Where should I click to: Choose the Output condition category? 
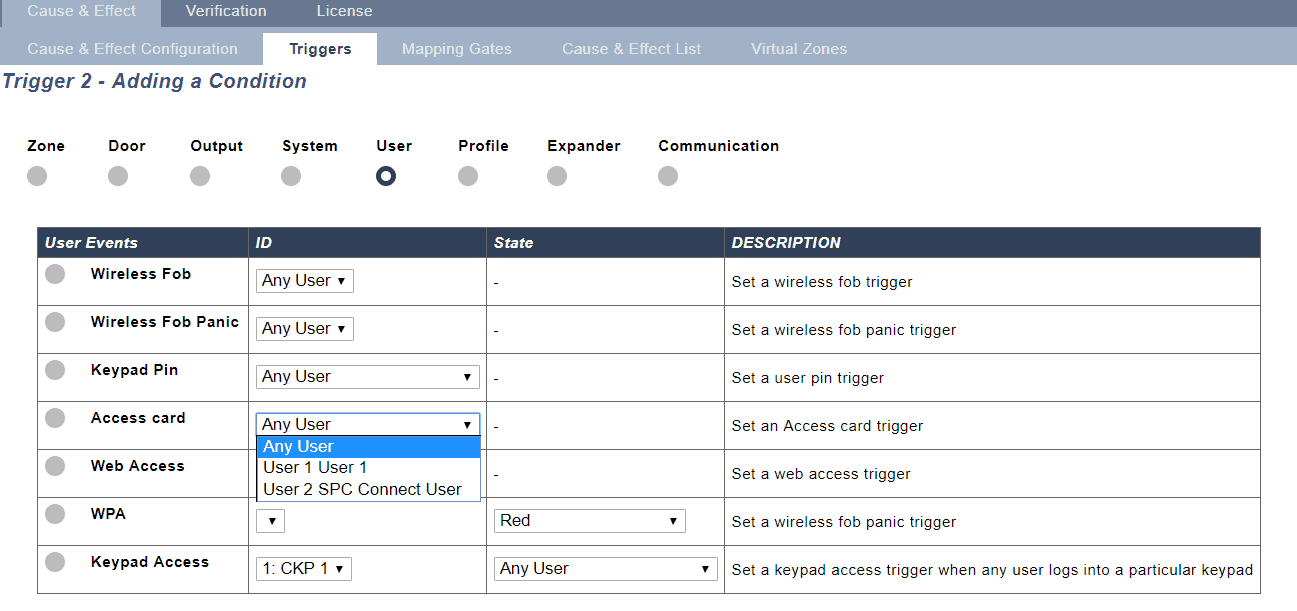200,176
